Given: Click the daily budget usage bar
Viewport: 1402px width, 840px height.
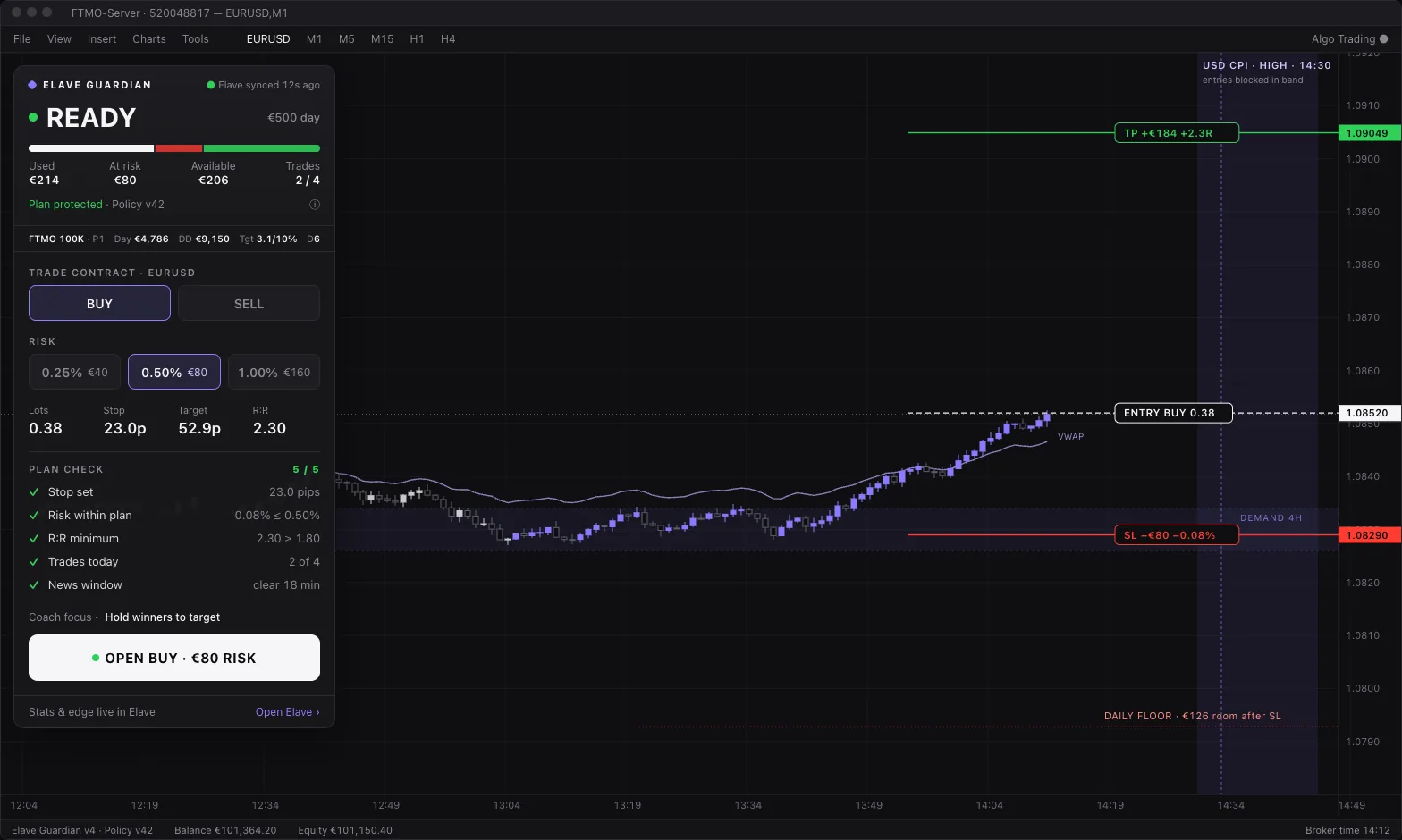Looking at the screenshot, I should click(x=174, y=148).
